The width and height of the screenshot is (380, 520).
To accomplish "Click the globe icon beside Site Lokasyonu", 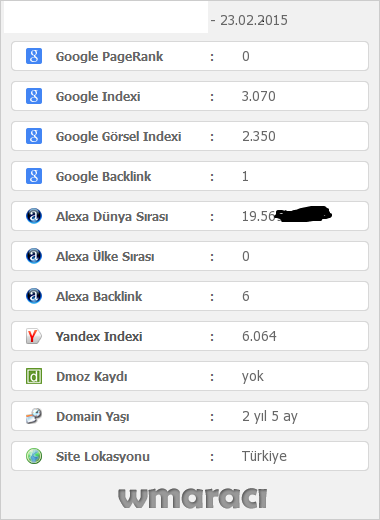I will click(34, 456).
